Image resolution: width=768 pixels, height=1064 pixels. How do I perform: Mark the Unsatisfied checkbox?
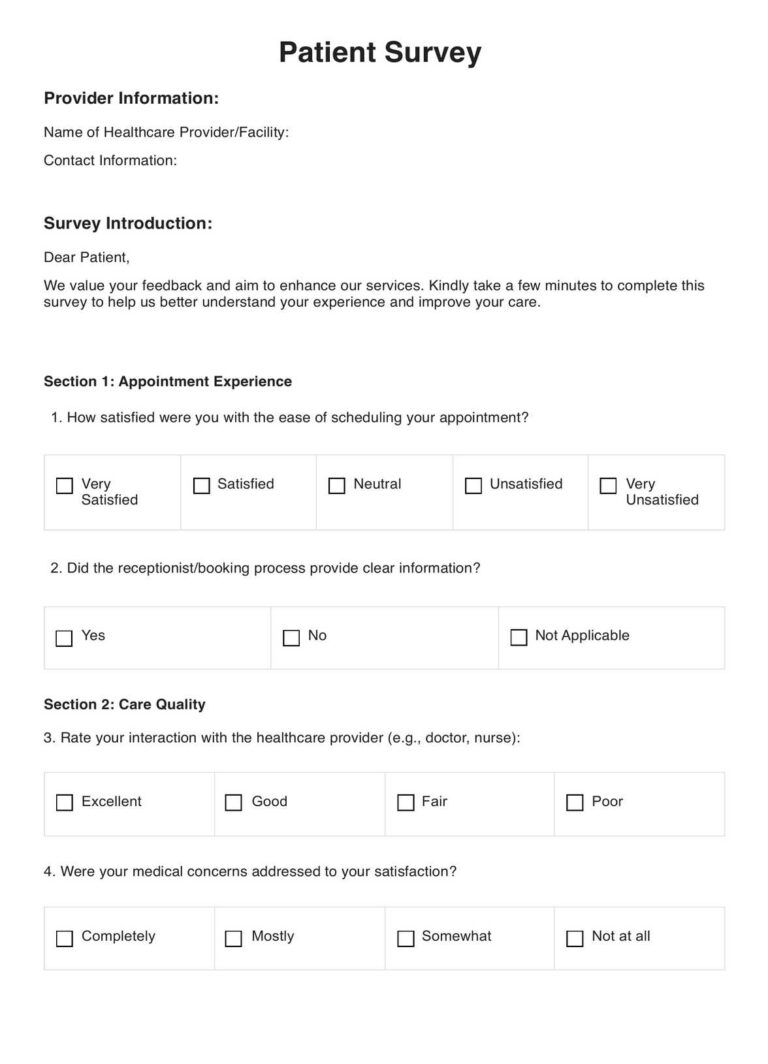473,486
